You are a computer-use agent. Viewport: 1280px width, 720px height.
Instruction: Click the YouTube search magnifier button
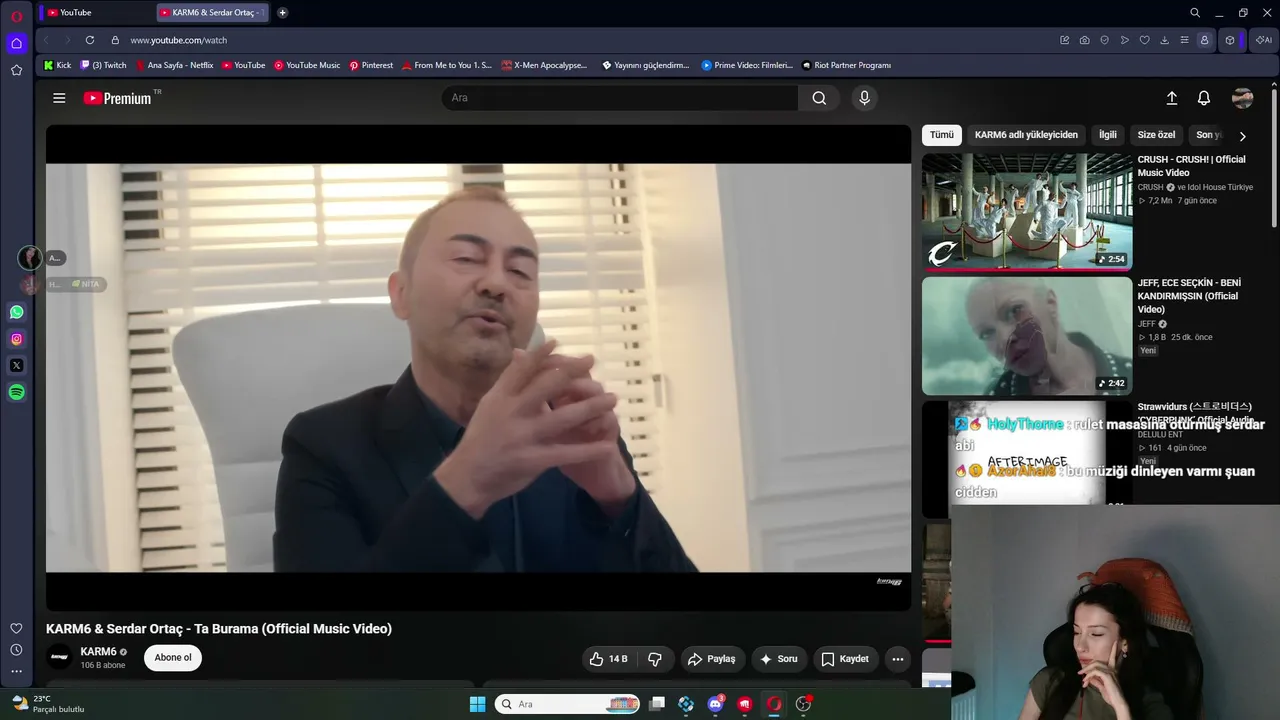point(819,98)
